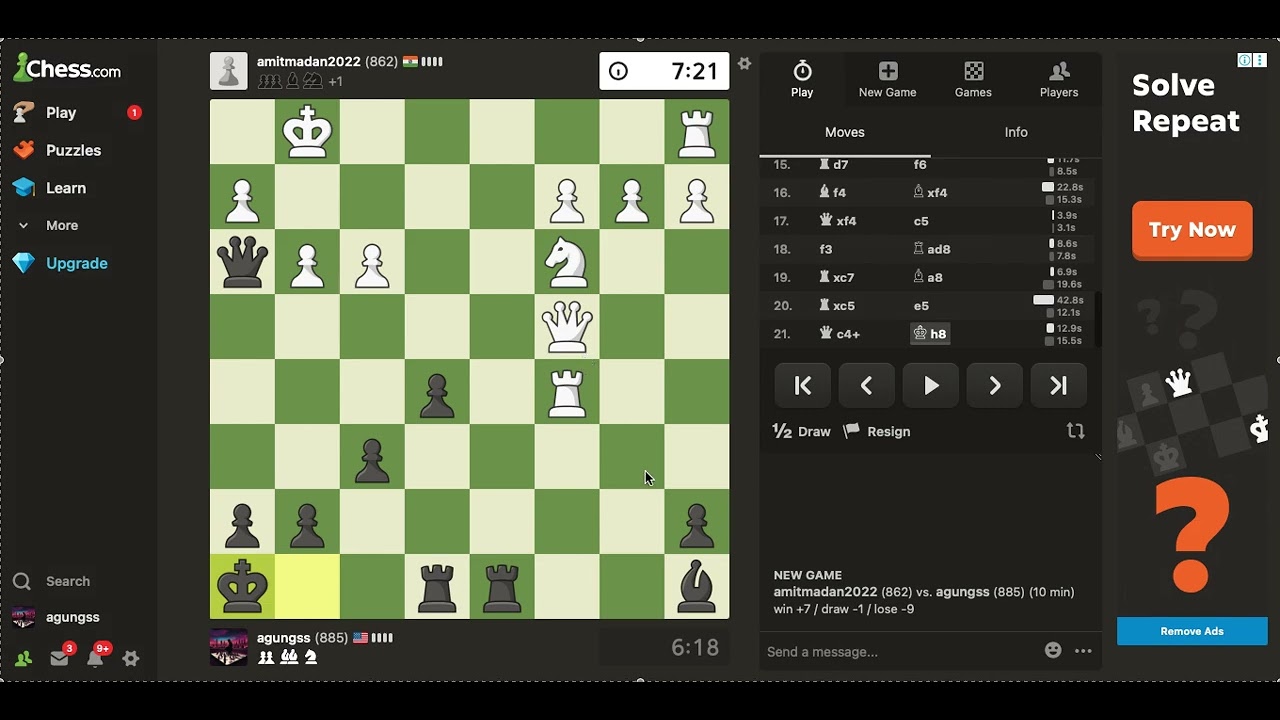The width and height of the screenshot is (1280, 720).
Task: Jump to the last move
Action: (x=1059, y=386)
